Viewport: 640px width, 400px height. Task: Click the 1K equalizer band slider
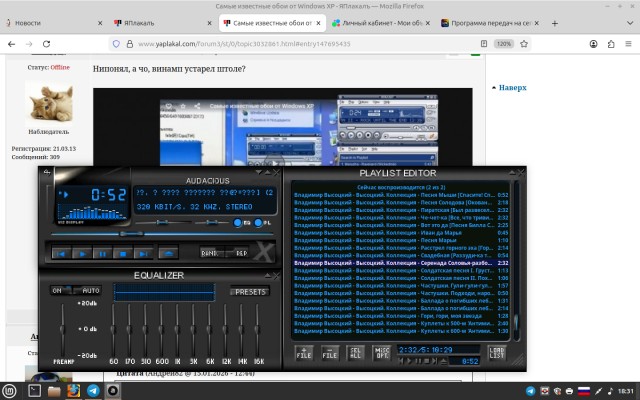177,330
